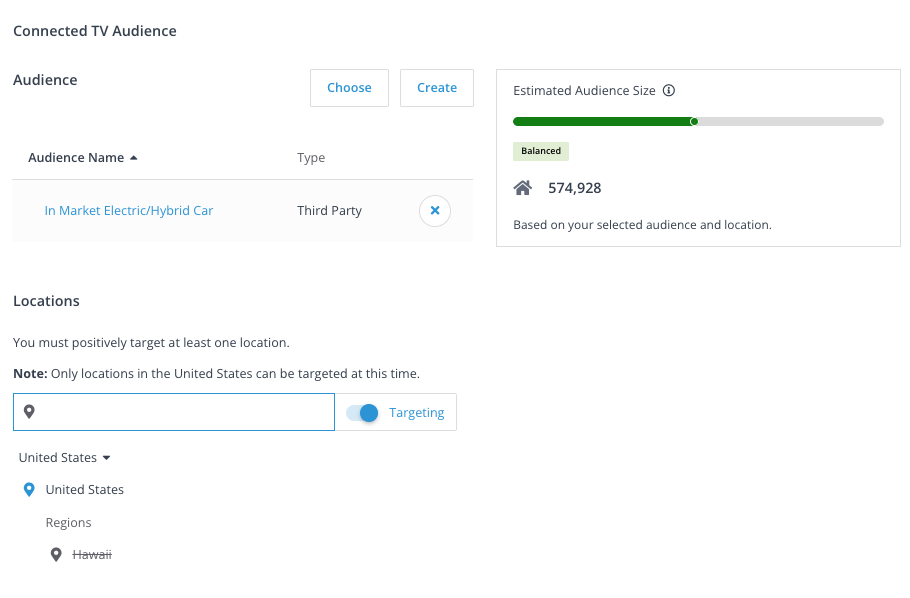Screen dimensions: 910x598
Task: Click the Targeting label text
Action: [416, 413]
